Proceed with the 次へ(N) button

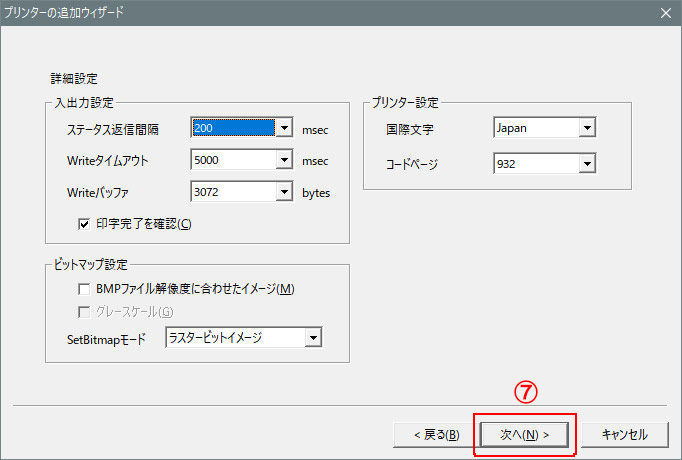[525, 434]
